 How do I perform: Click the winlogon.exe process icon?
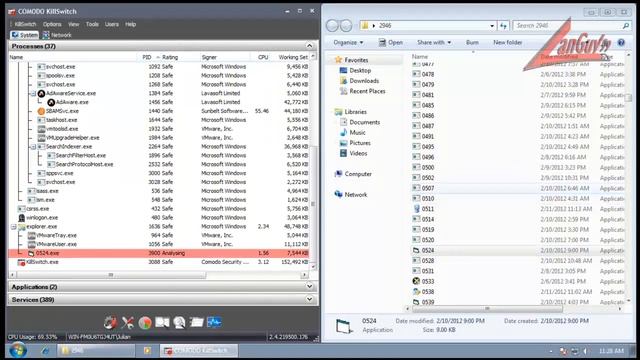pos(22,218)
